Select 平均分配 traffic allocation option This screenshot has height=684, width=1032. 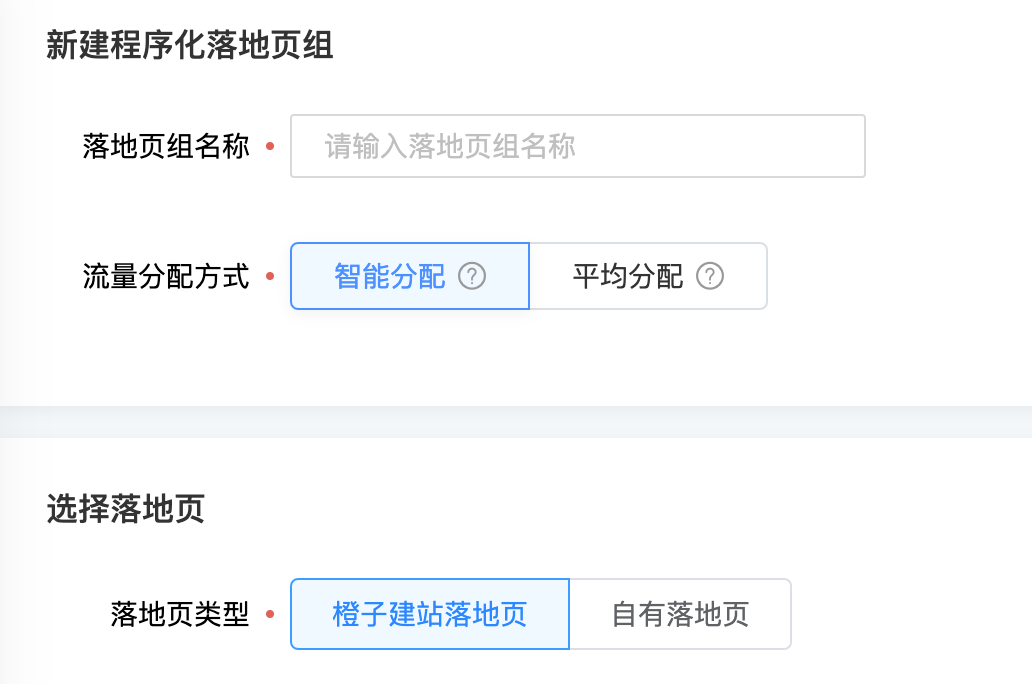point(647,276)
